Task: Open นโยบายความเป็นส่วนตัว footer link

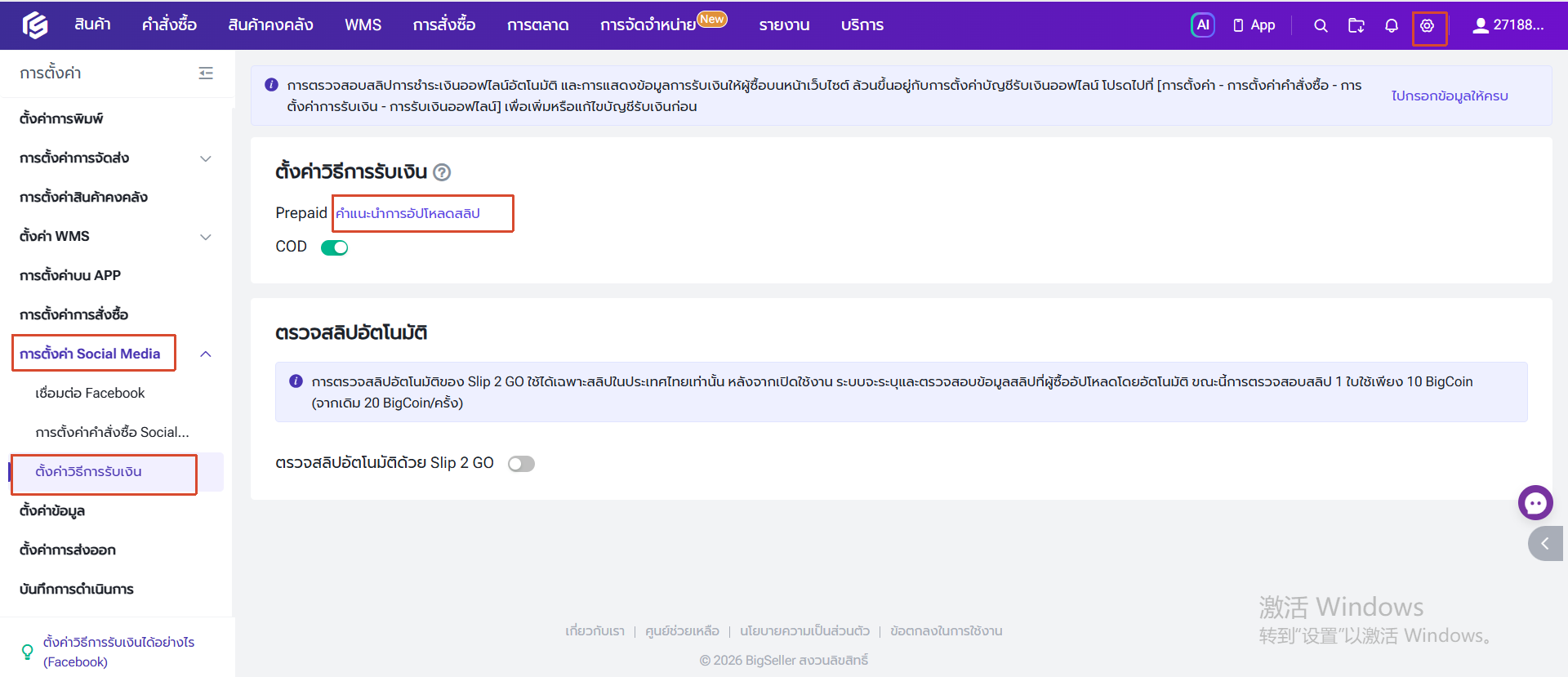Action: (804, 631)
